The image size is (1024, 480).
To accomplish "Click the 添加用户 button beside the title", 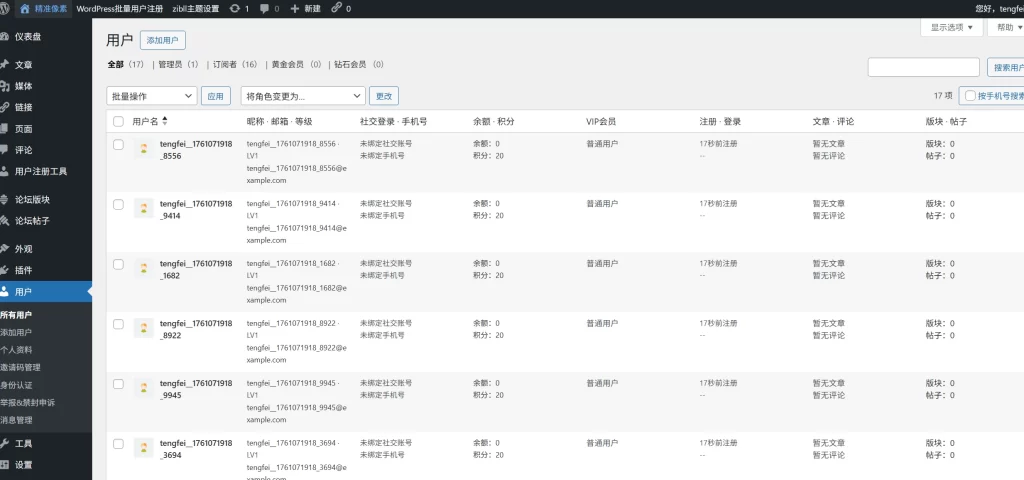I will pyautogui.click(x=162, y=40).
